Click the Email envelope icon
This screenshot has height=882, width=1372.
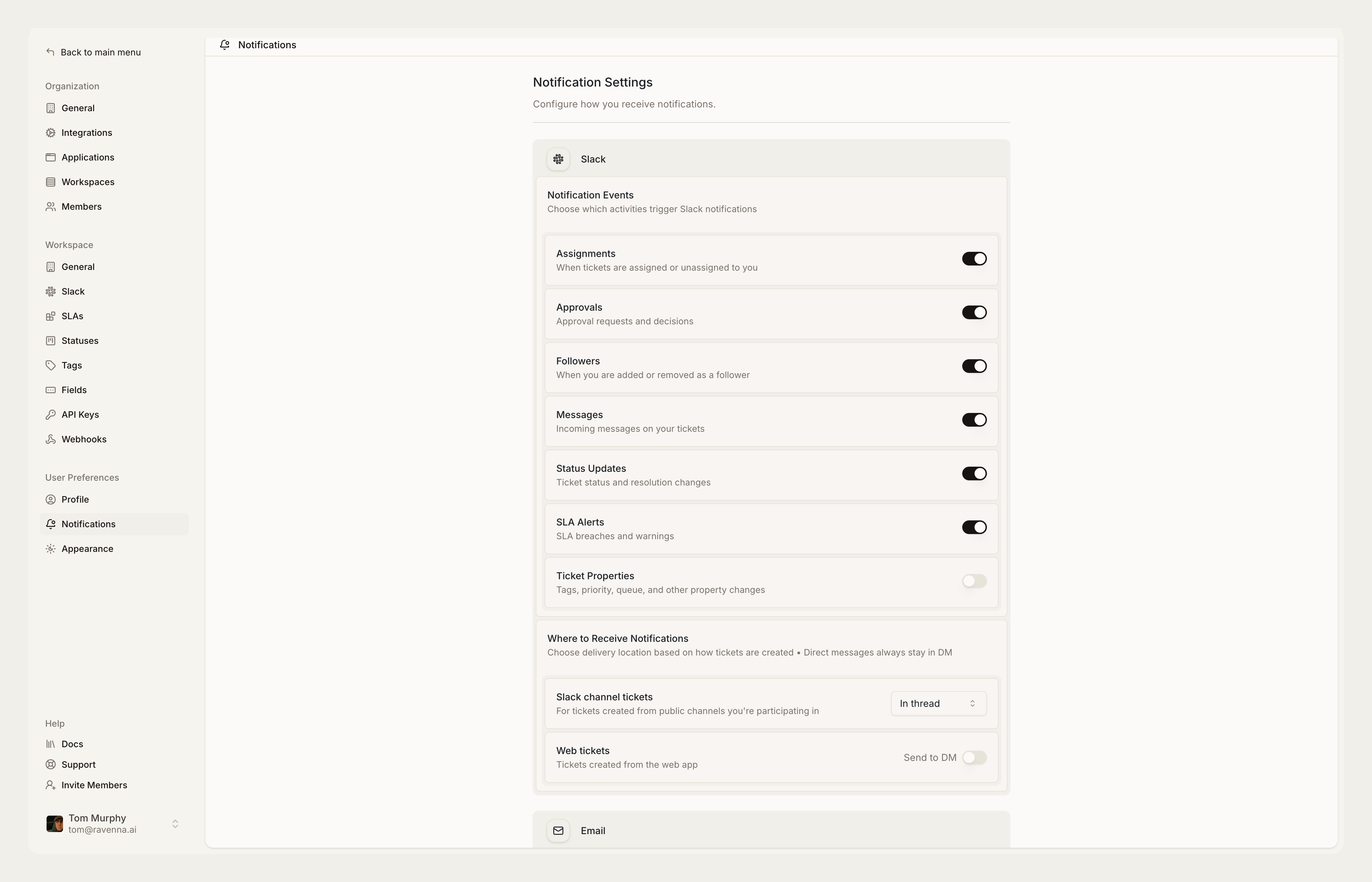[x=558, y=830]
